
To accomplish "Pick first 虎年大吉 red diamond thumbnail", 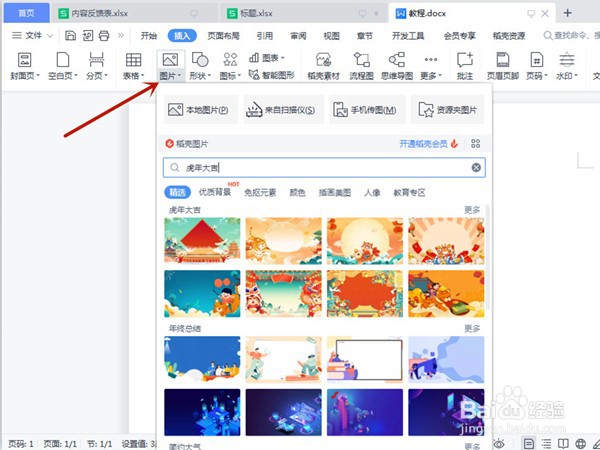I will [202, 241].
